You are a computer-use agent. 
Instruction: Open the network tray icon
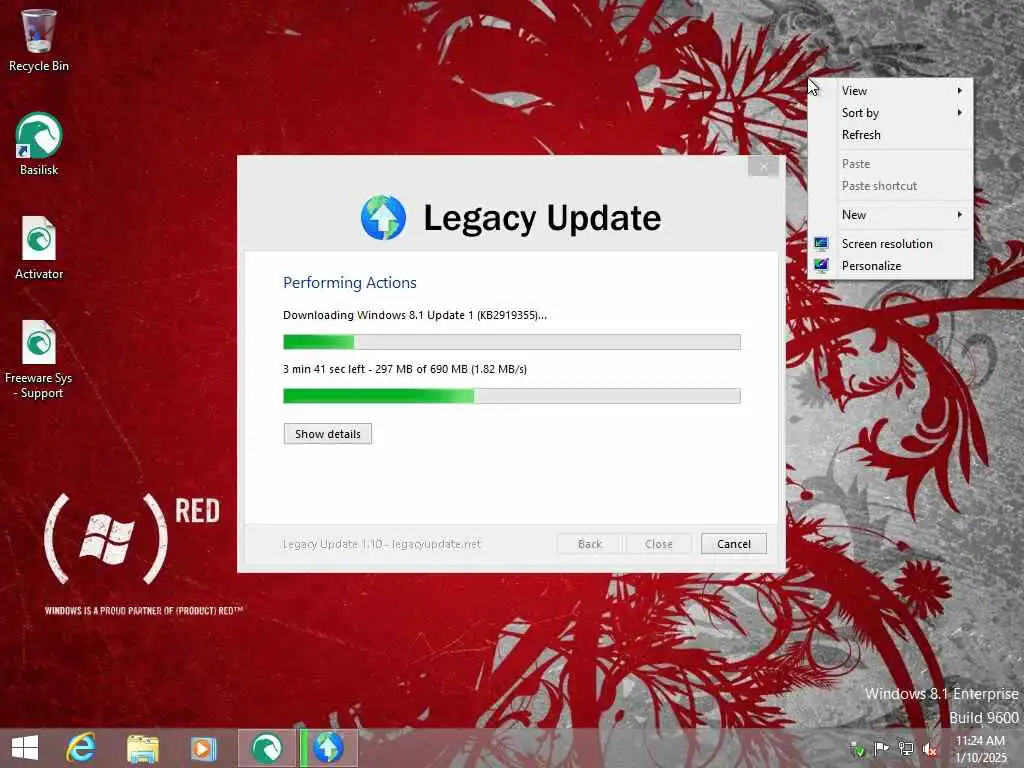pyautogui.click(x=906, y=748)
